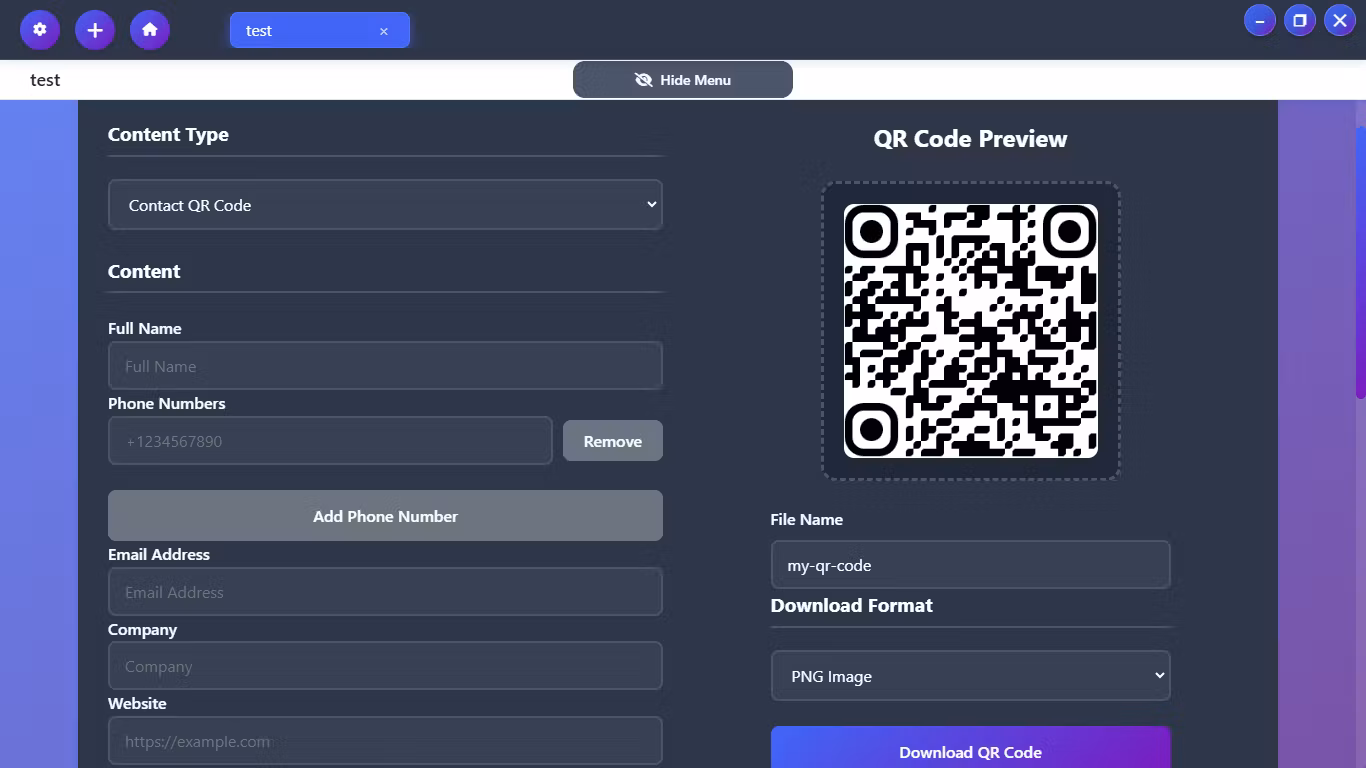Click the QR code preview image

pyautogui.click(x=971, y=331)
